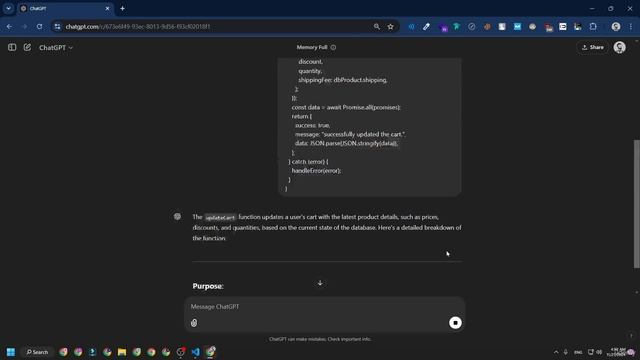Click the 'handleError(error);' code line
The image size is (640, 360).
pyautogui.click(x=316, y=171)
